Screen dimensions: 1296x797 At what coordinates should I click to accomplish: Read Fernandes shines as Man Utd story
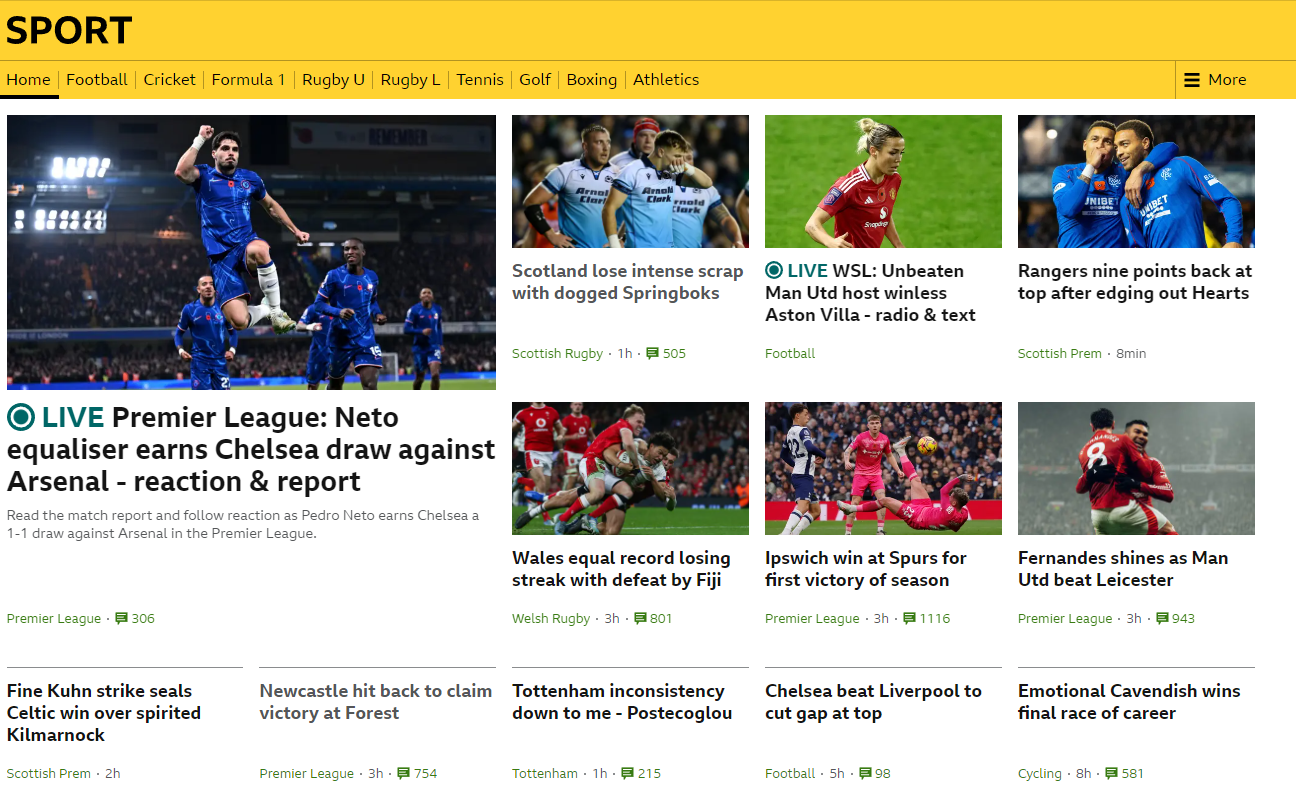coord(1123,569)
